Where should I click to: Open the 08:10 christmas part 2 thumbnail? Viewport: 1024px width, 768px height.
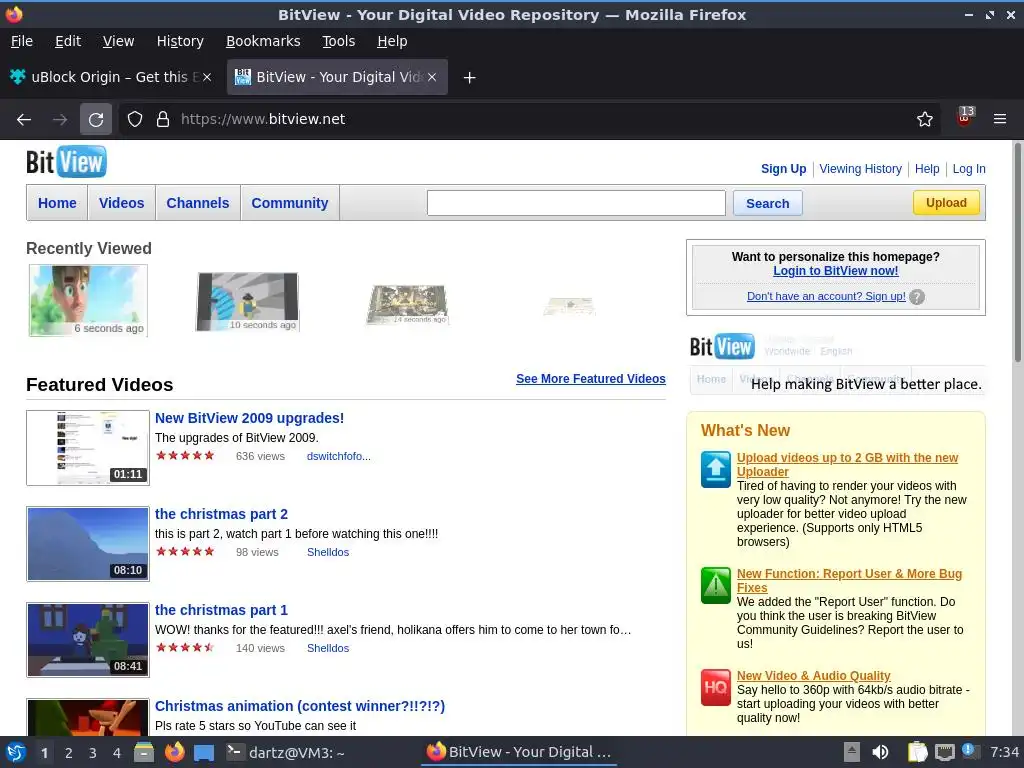point(88,544)
